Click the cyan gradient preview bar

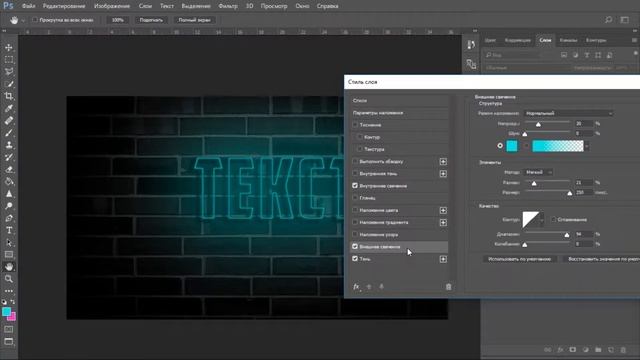(x=558, y=146)
